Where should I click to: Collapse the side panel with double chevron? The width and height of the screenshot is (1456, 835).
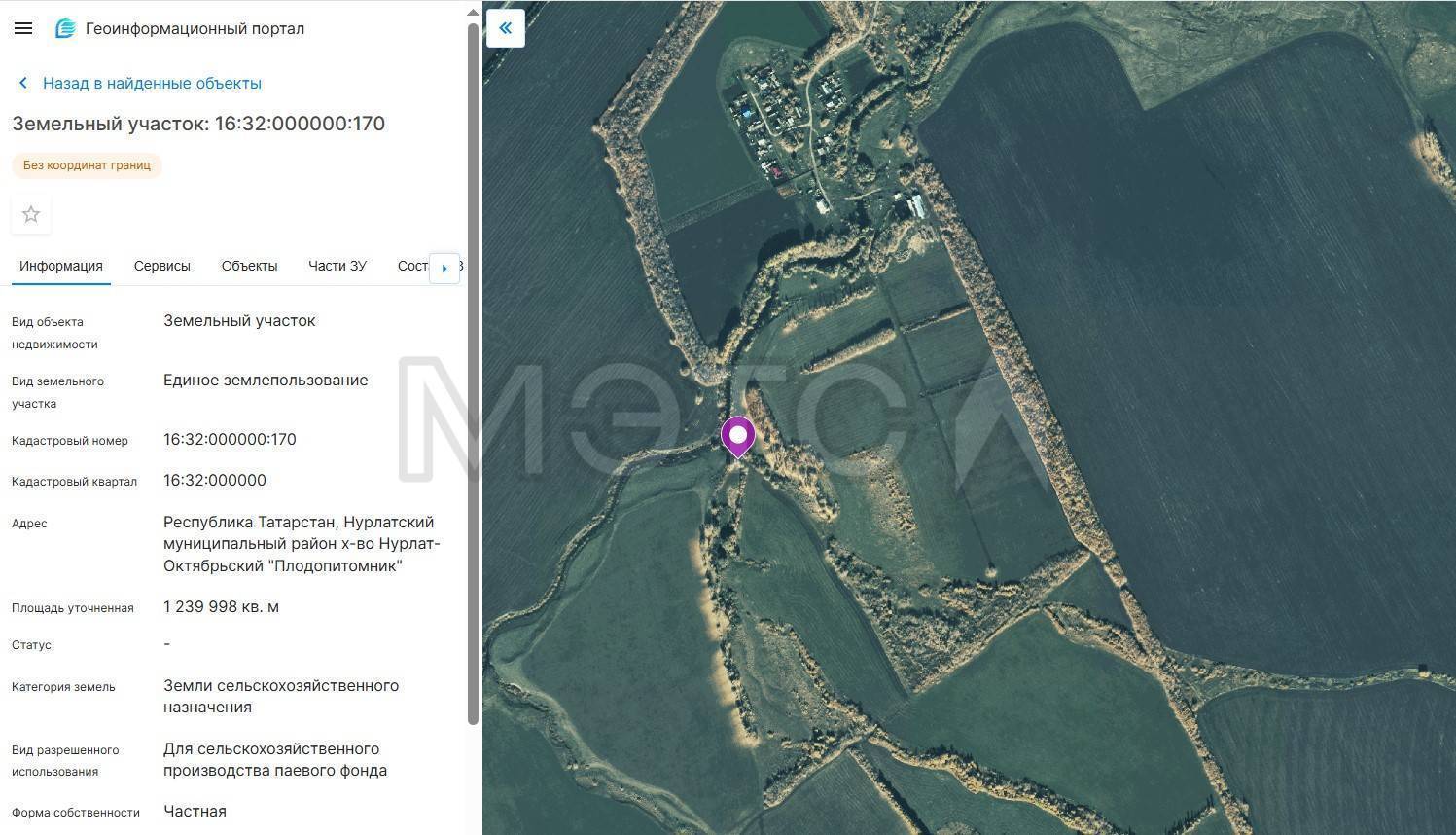click(x=505, y=28)
